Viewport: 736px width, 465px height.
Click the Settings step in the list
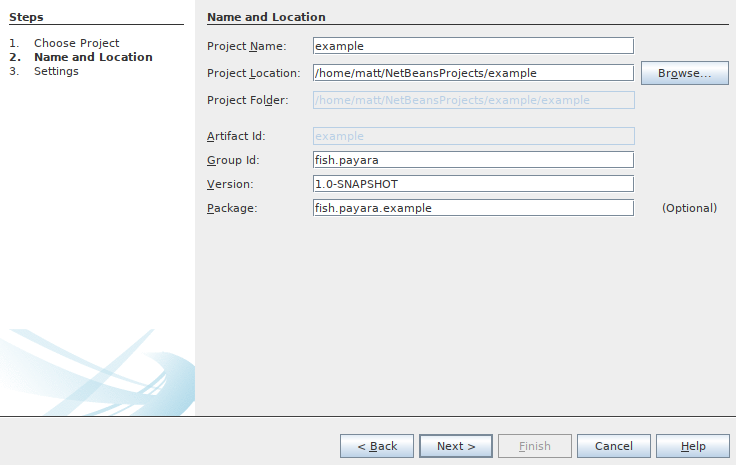56,71
